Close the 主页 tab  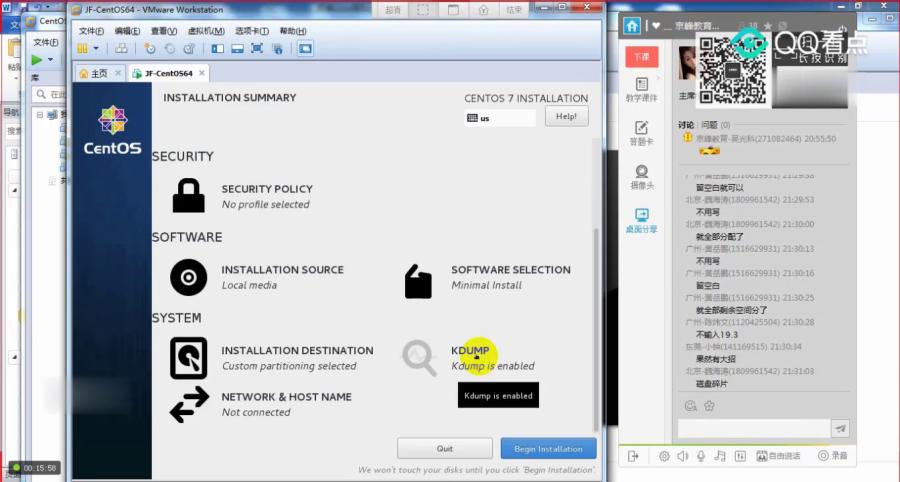click(118, 73)
